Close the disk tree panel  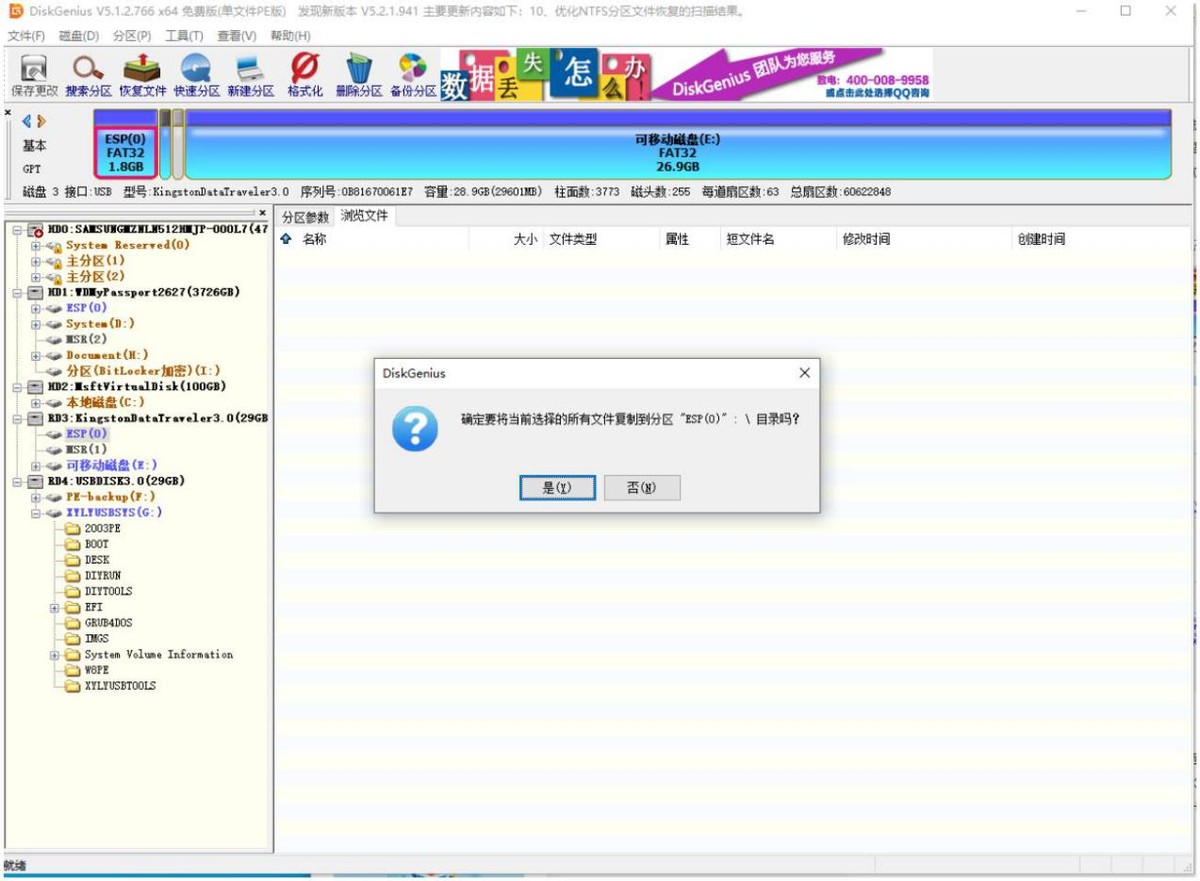point(263,213)
